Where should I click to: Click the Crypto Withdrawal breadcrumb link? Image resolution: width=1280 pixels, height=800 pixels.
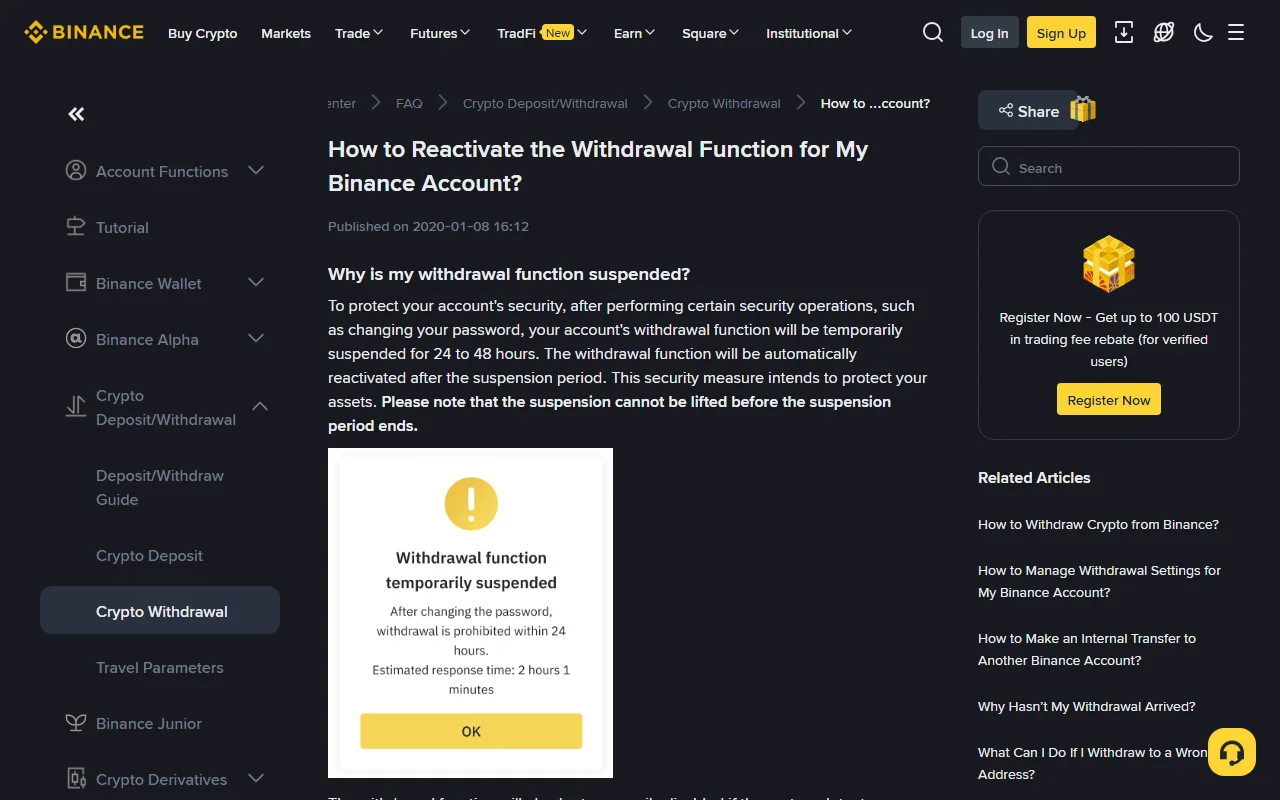(724, 103)
